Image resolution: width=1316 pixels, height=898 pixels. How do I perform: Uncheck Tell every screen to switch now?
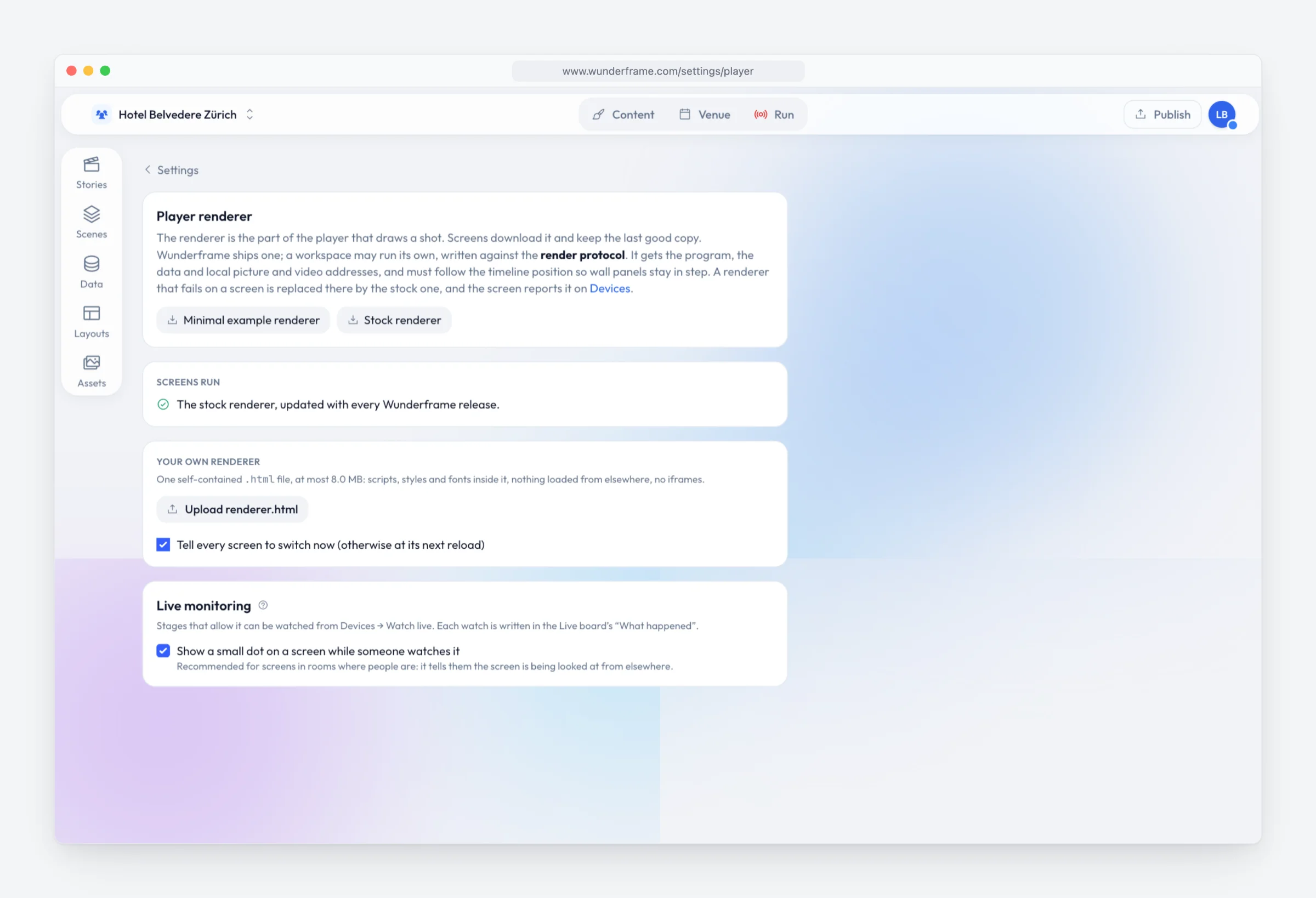point(163,545)
